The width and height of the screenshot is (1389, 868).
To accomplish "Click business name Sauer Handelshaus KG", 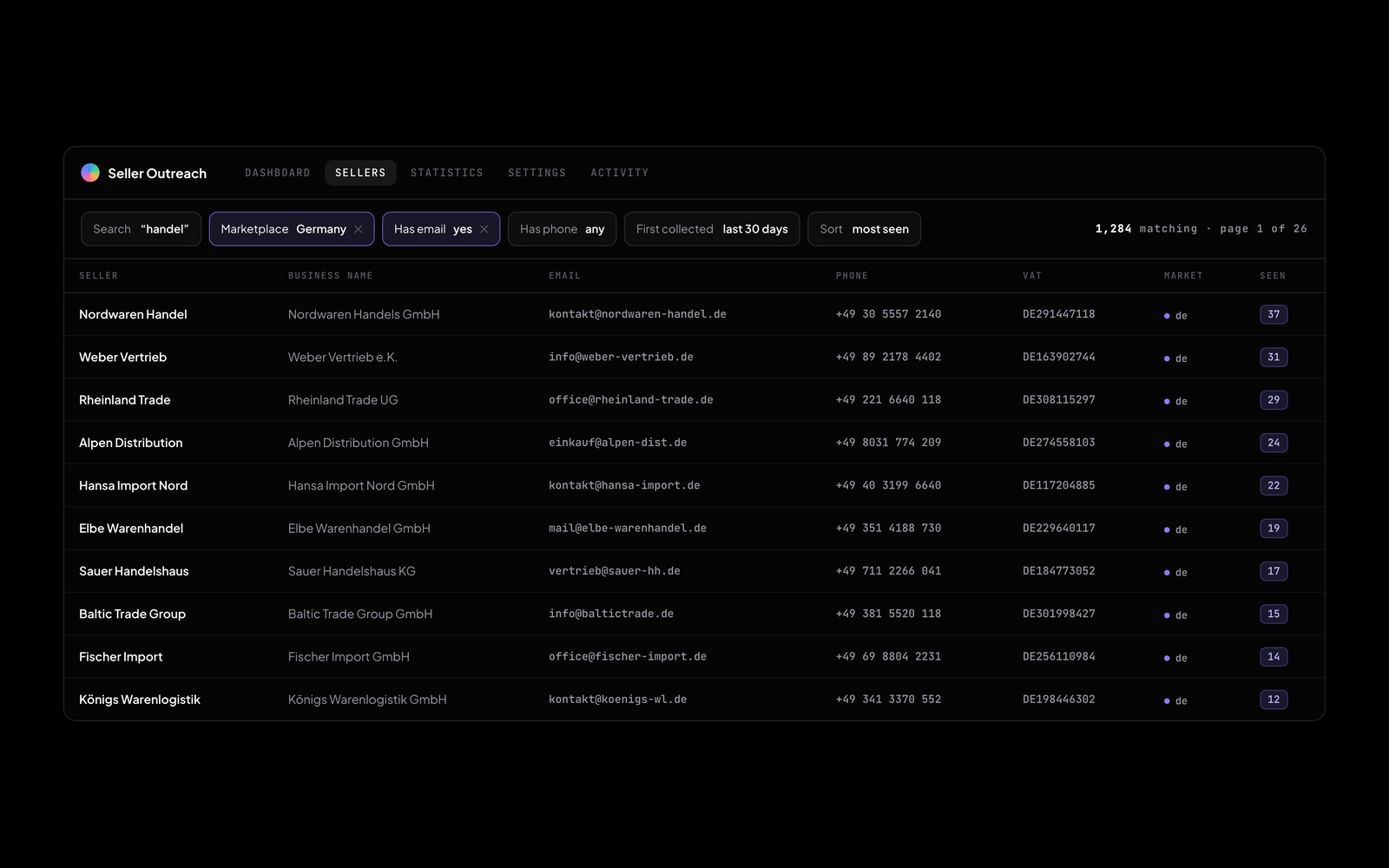I will coord(352,571).
